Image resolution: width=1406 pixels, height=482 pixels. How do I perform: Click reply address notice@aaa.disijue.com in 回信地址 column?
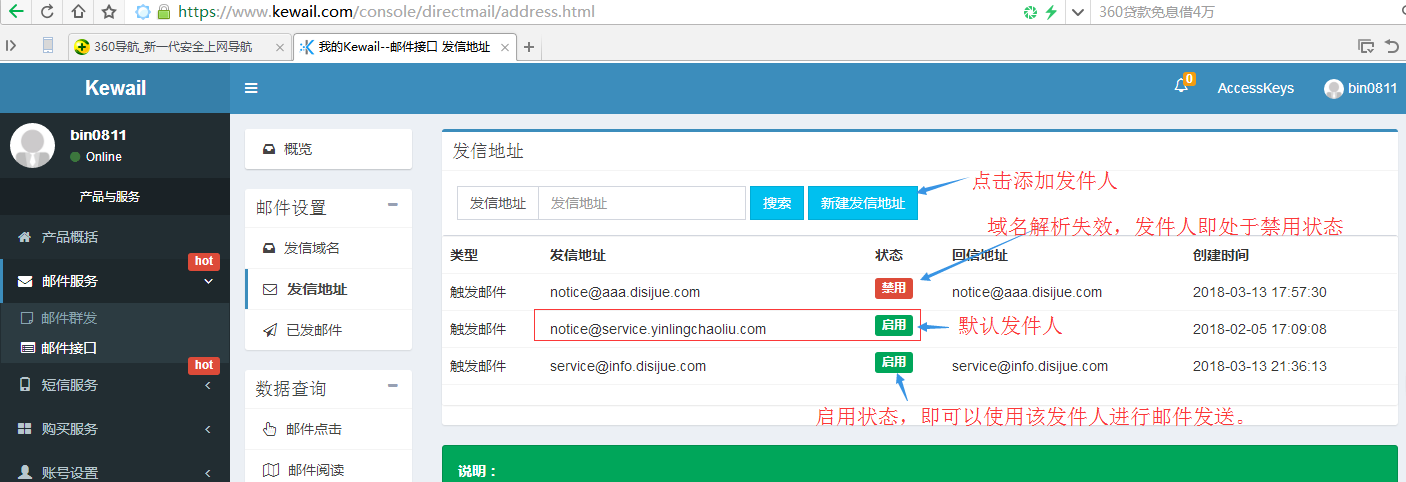(1027, 292)
